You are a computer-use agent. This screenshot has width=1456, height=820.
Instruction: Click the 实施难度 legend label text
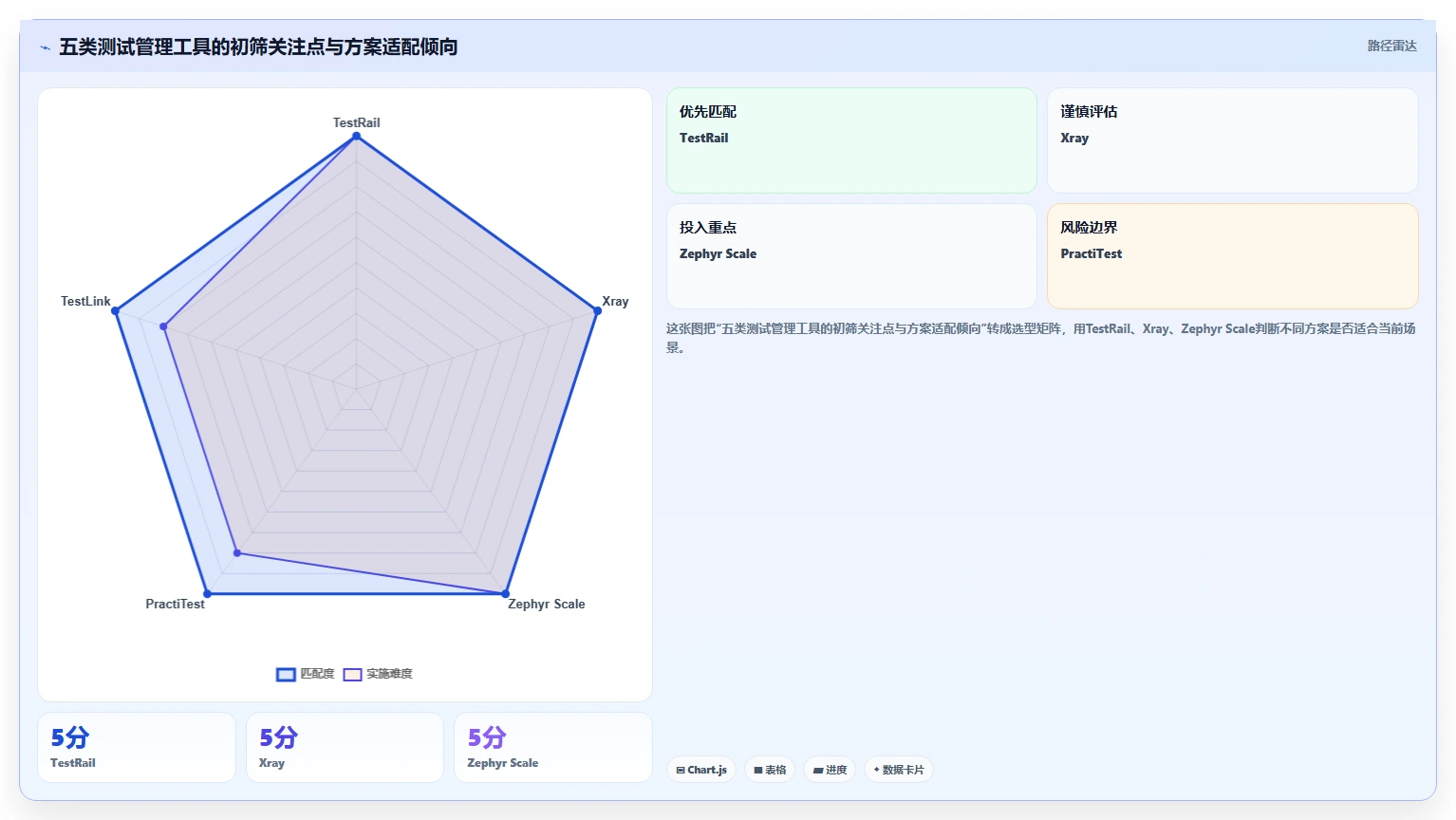[389, 674]
